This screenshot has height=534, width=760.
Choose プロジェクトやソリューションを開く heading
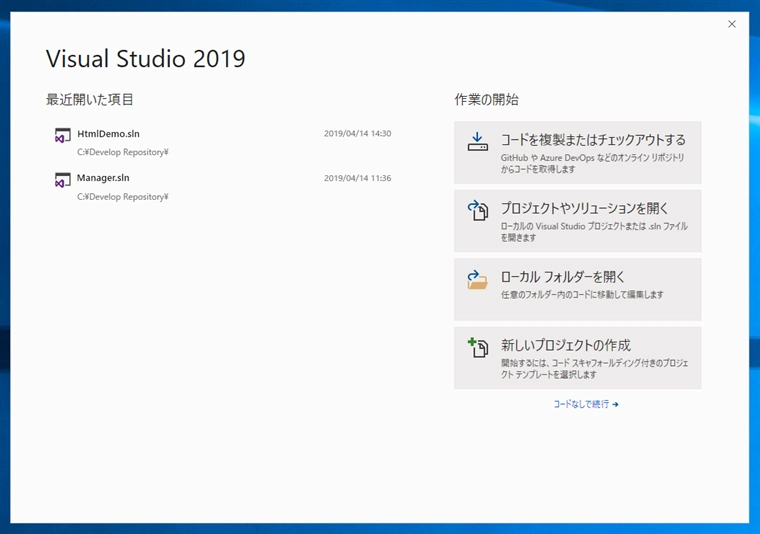pos(585,208)
